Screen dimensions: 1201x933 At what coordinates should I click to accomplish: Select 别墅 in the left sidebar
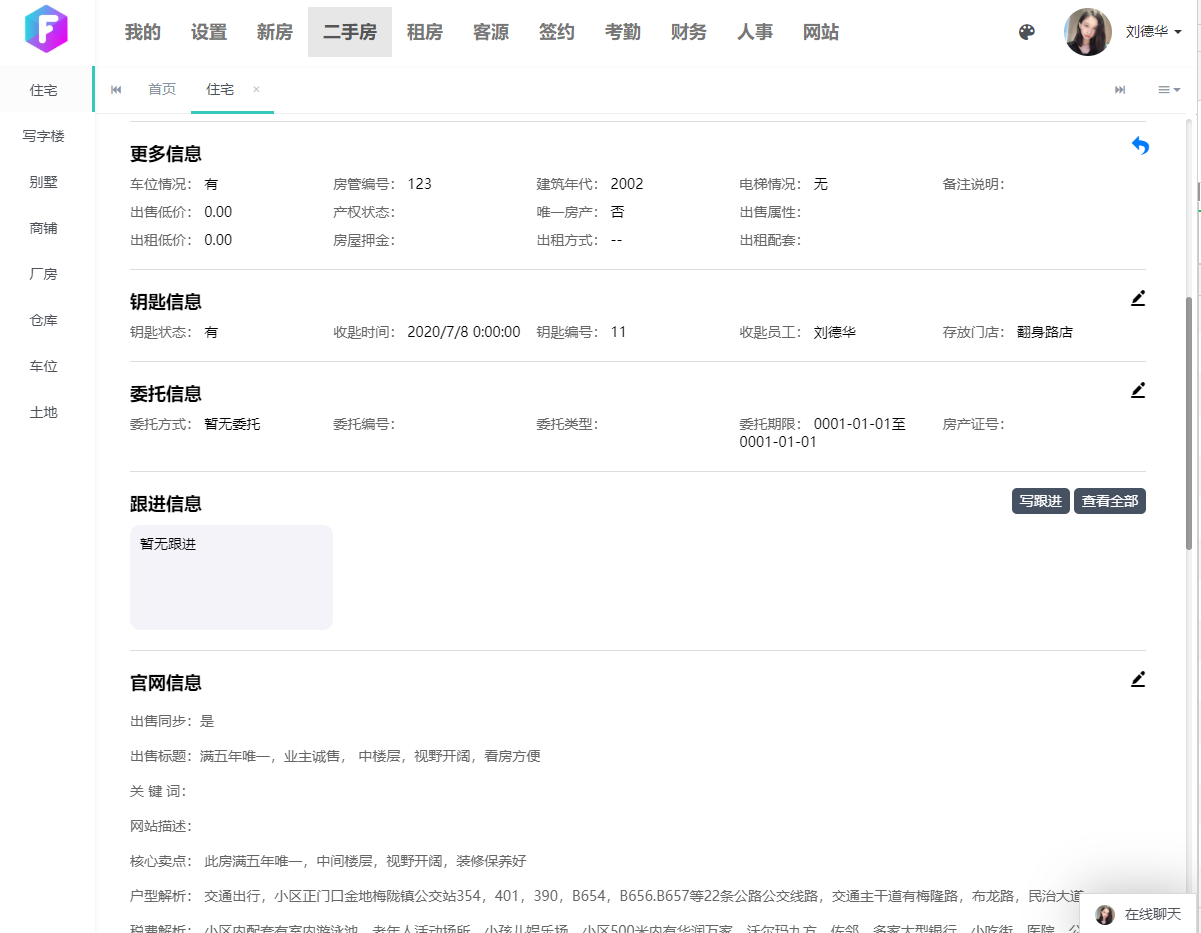point(44,182)
